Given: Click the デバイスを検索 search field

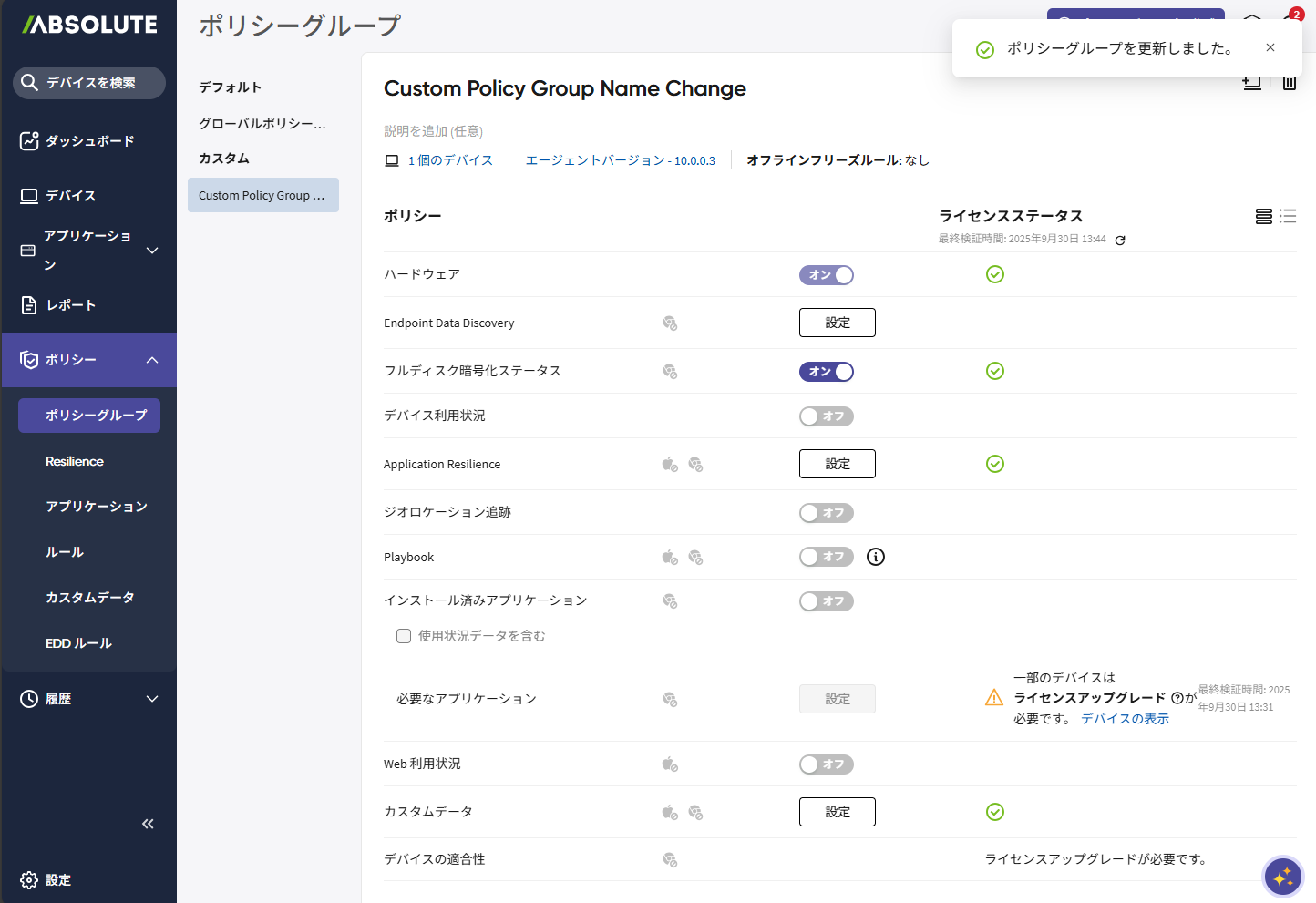Looking at the screenshot, I should tap(89, 83).
